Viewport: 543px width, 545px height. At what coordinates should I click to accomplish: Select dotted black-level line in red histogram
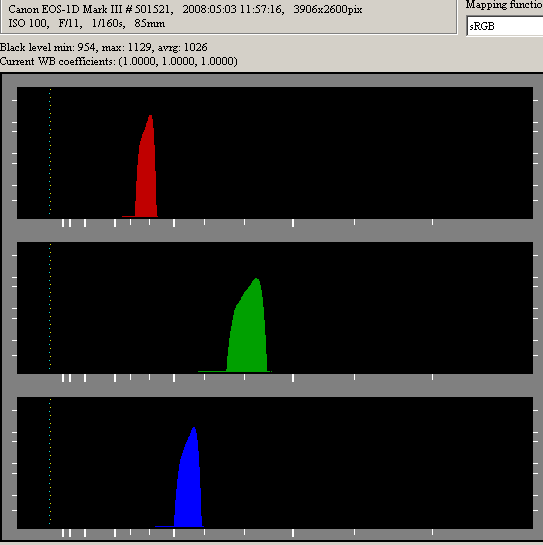tap(50, 152)
